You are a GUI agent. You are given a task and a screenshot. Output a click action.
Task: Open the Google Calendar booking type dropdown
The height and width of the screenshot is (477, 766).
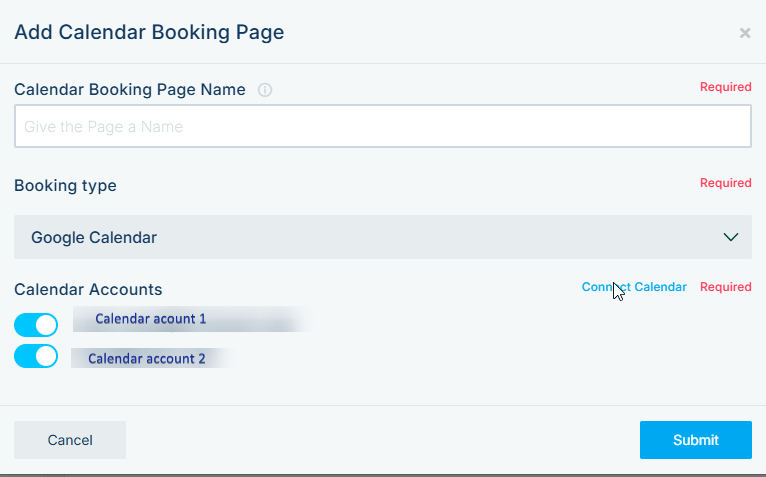tap(382, 237)
